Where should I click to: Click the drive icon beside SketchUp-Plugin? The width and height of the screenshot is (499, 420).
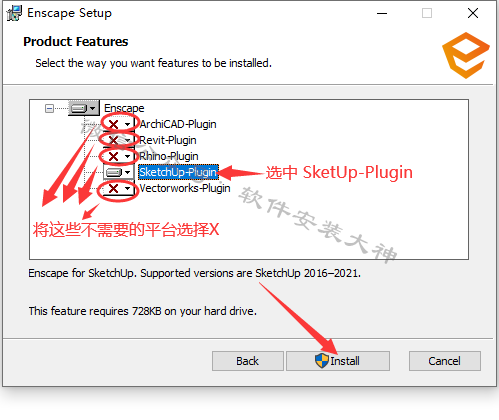tap(114, 172)
